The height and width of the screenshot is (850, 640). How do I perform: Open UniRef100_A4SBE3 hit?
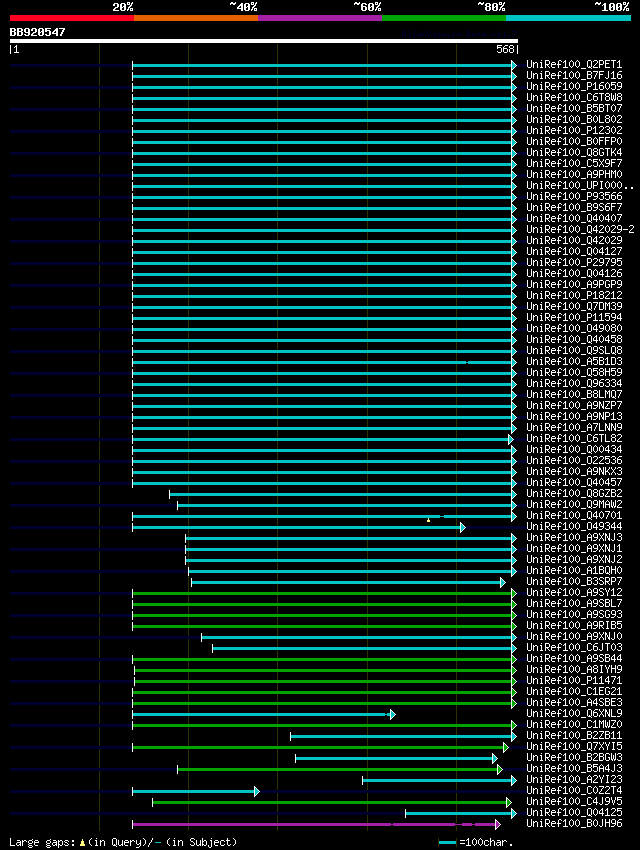click(574, 703)
